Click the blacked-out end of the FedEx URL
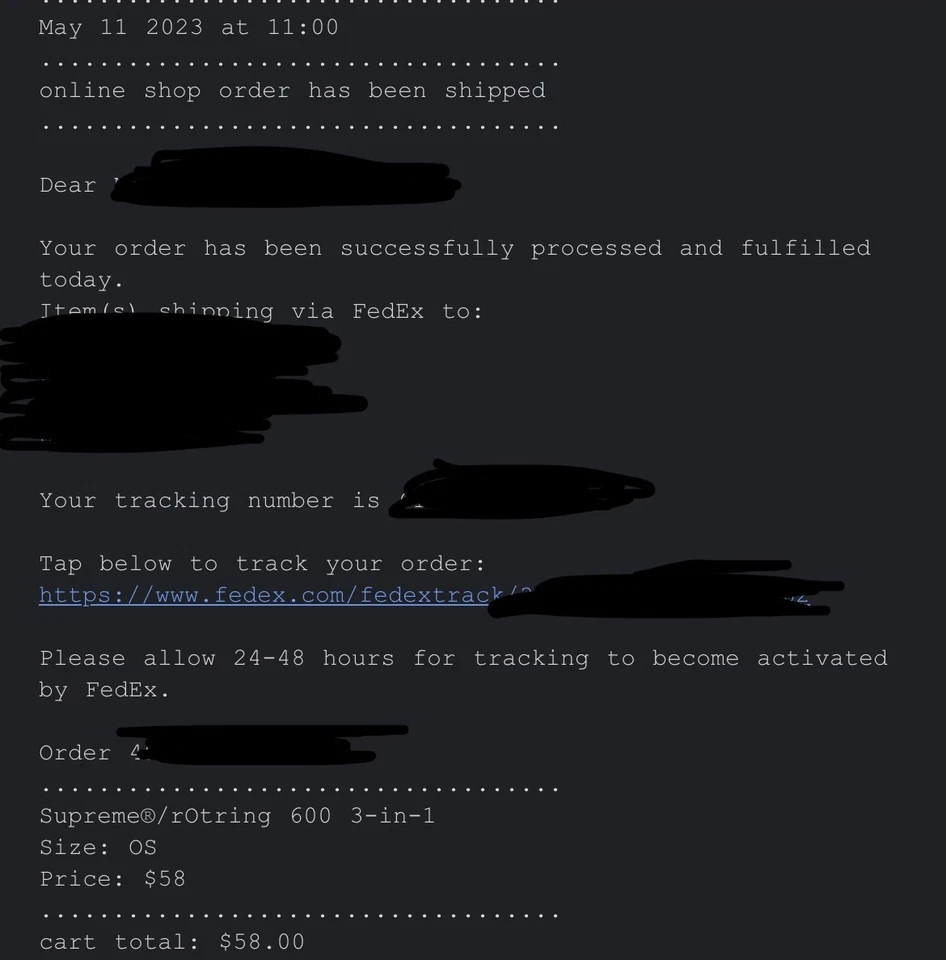This screenshot has height=960, width=946. pyautogui.click(x=666, y=588)
